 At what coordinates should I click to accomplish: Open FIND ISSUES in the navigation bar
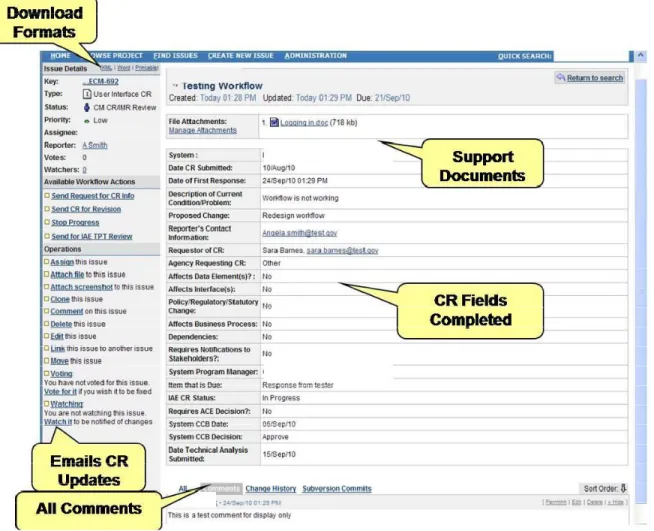click(x=175, y=56)
